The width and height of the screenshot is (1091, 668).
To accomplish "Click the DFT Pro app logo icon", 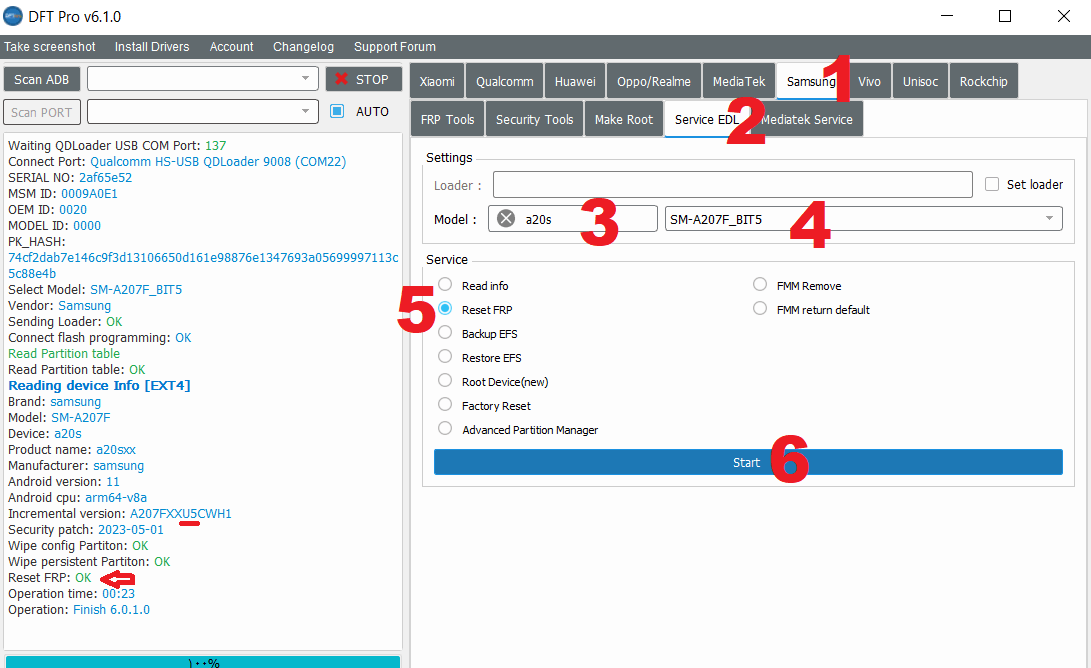I will point(14,16).
